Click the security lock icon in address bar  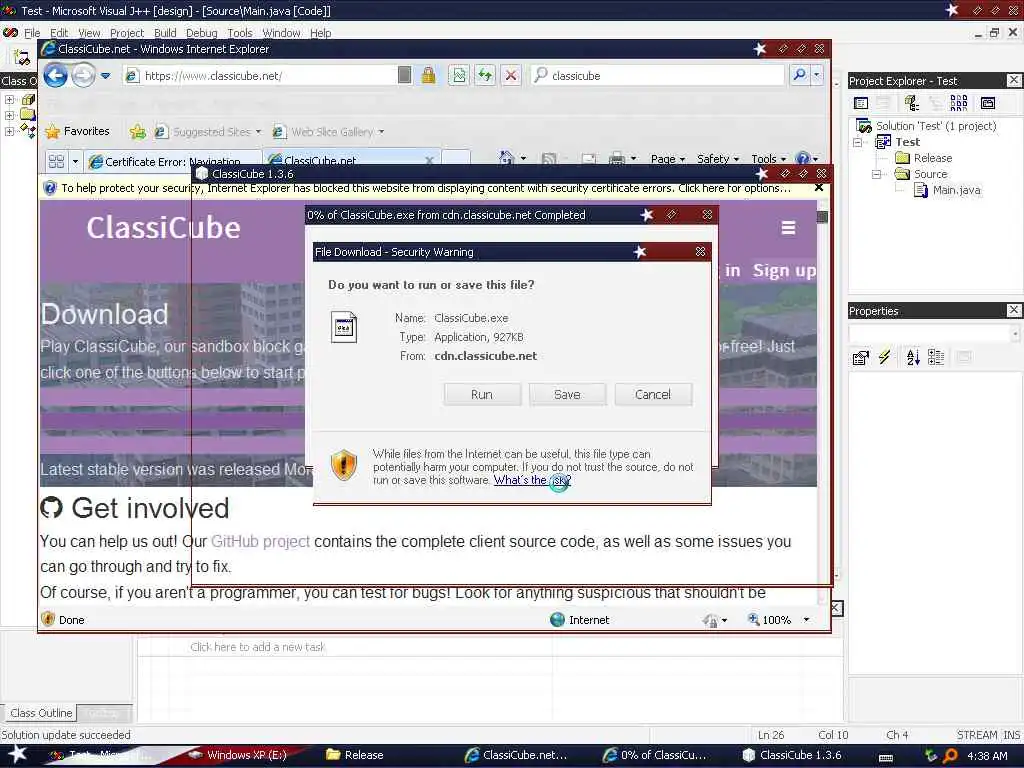tap(428, 76)
